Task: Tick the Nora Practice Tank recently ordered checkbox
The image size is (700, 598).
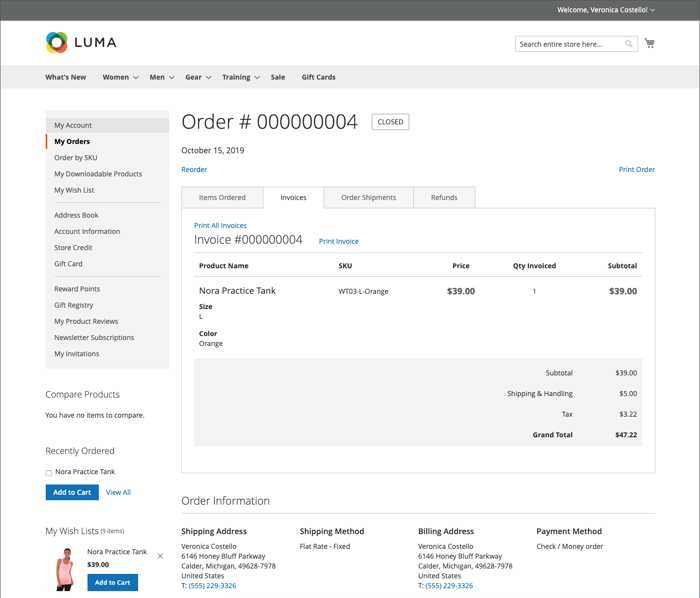Action: 49,473
